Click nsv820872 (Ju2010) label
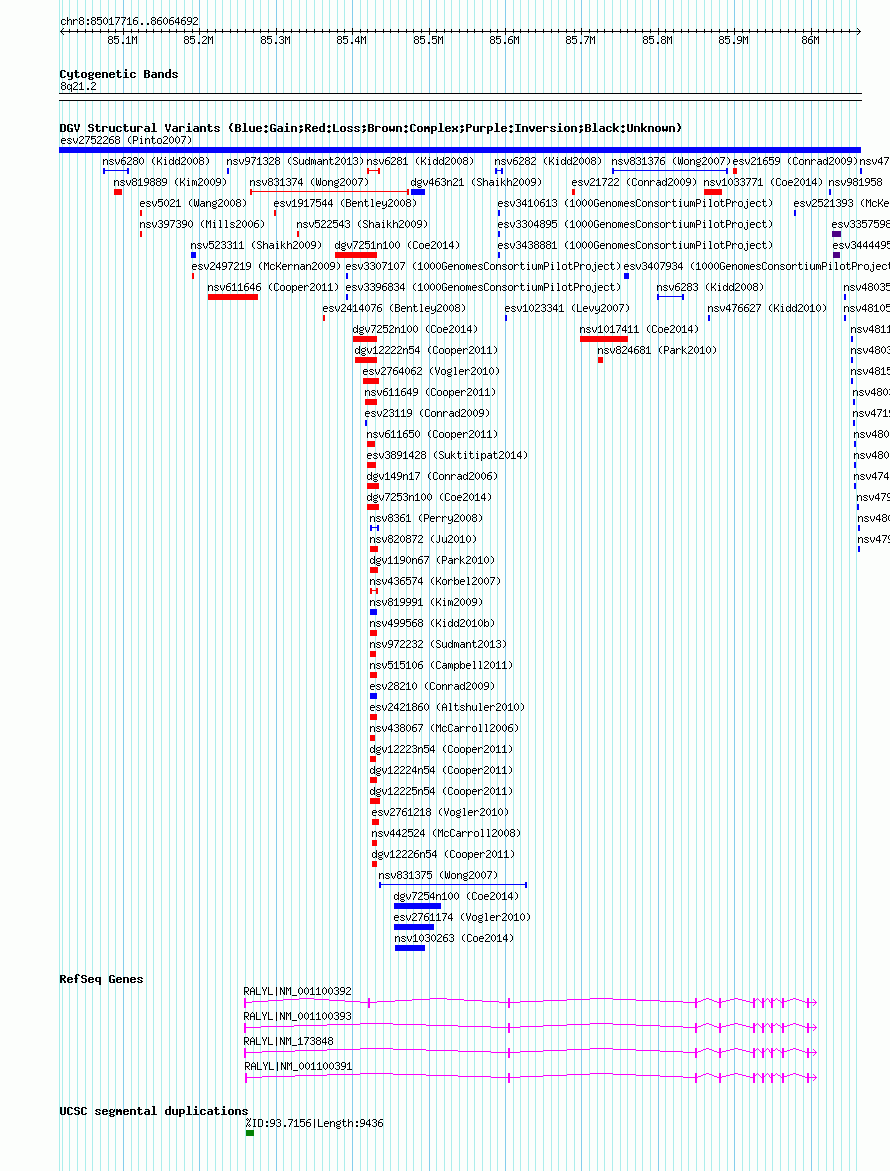The image size is (890, 1171). [x=423, y=539]
